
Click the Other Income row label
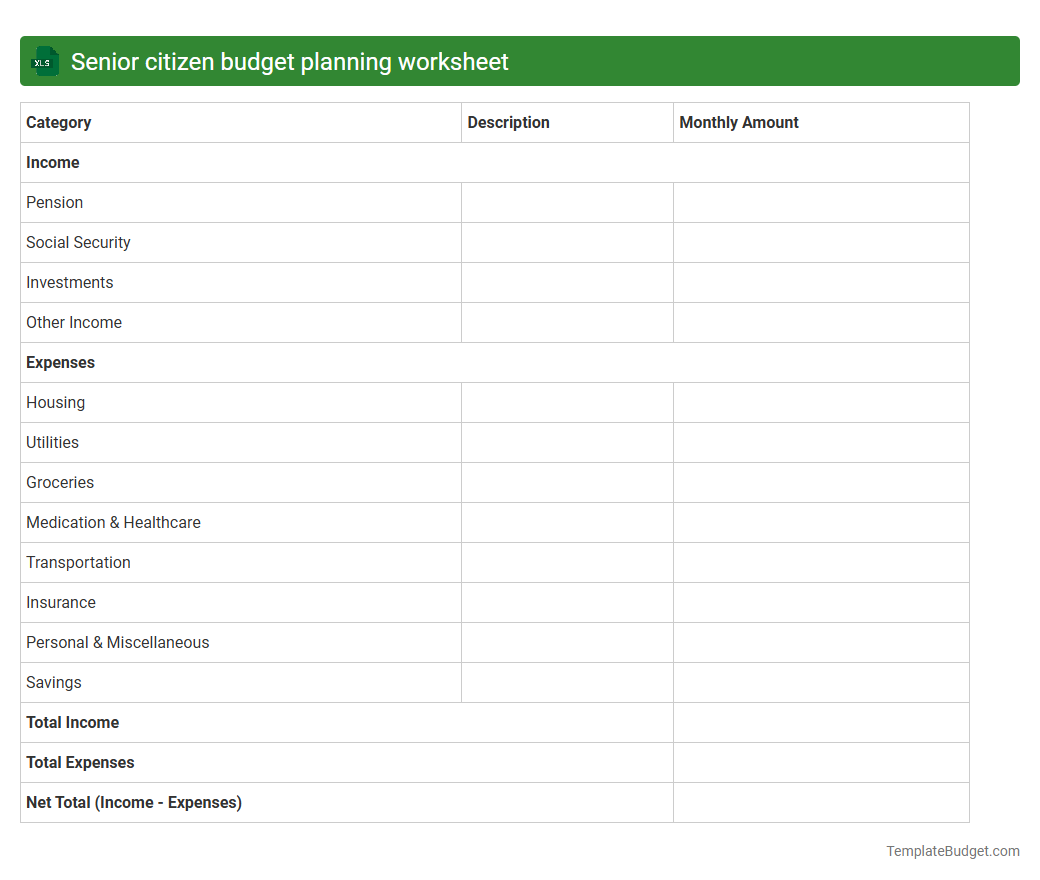click(x=74, y=322)
